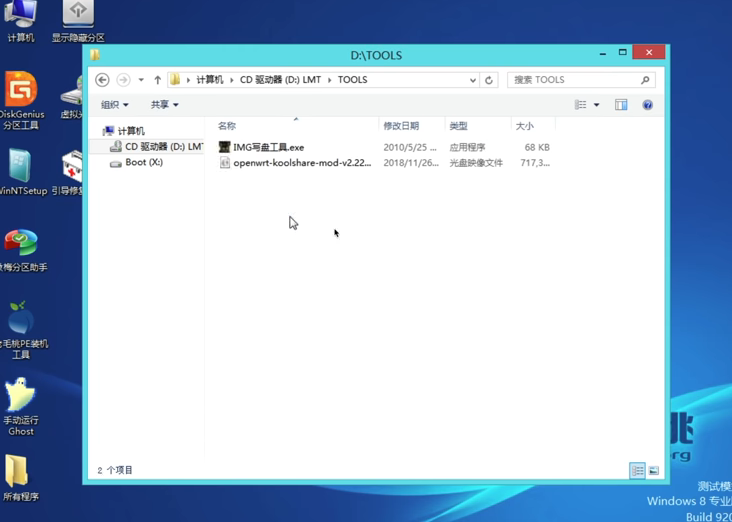732x522 pixels.
Task: Click 计算机 breadcrumb in address bar
Action: click(210, 80)
